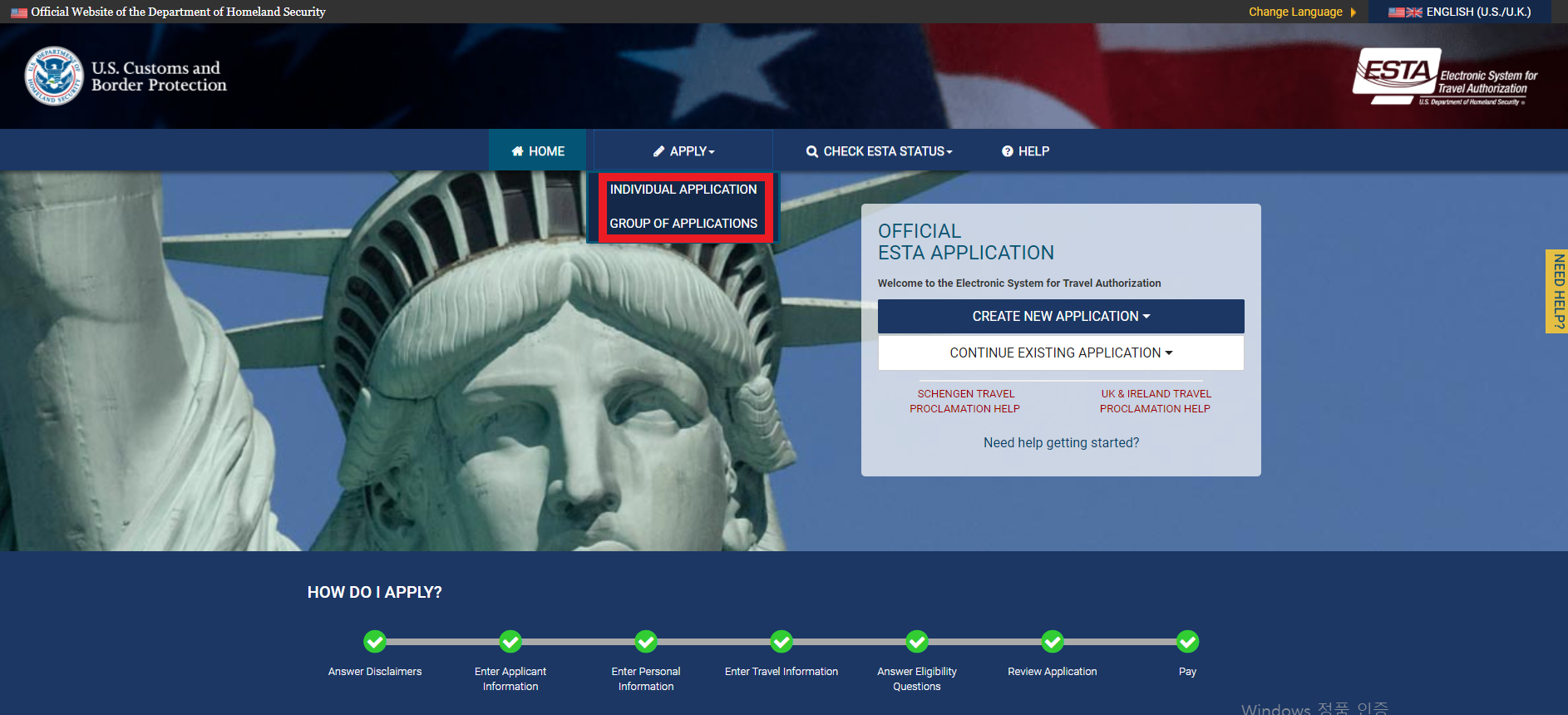Click the Enter Personal Information step label
Viewport: 1568px width, 715px height.
pyautogui.click(x=646, y=679)
